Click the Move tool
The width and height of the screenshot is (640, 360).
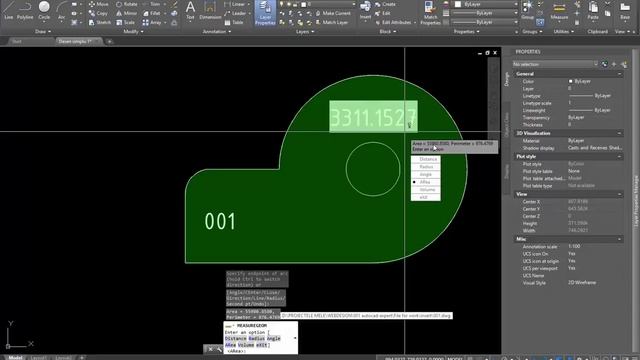98,4
